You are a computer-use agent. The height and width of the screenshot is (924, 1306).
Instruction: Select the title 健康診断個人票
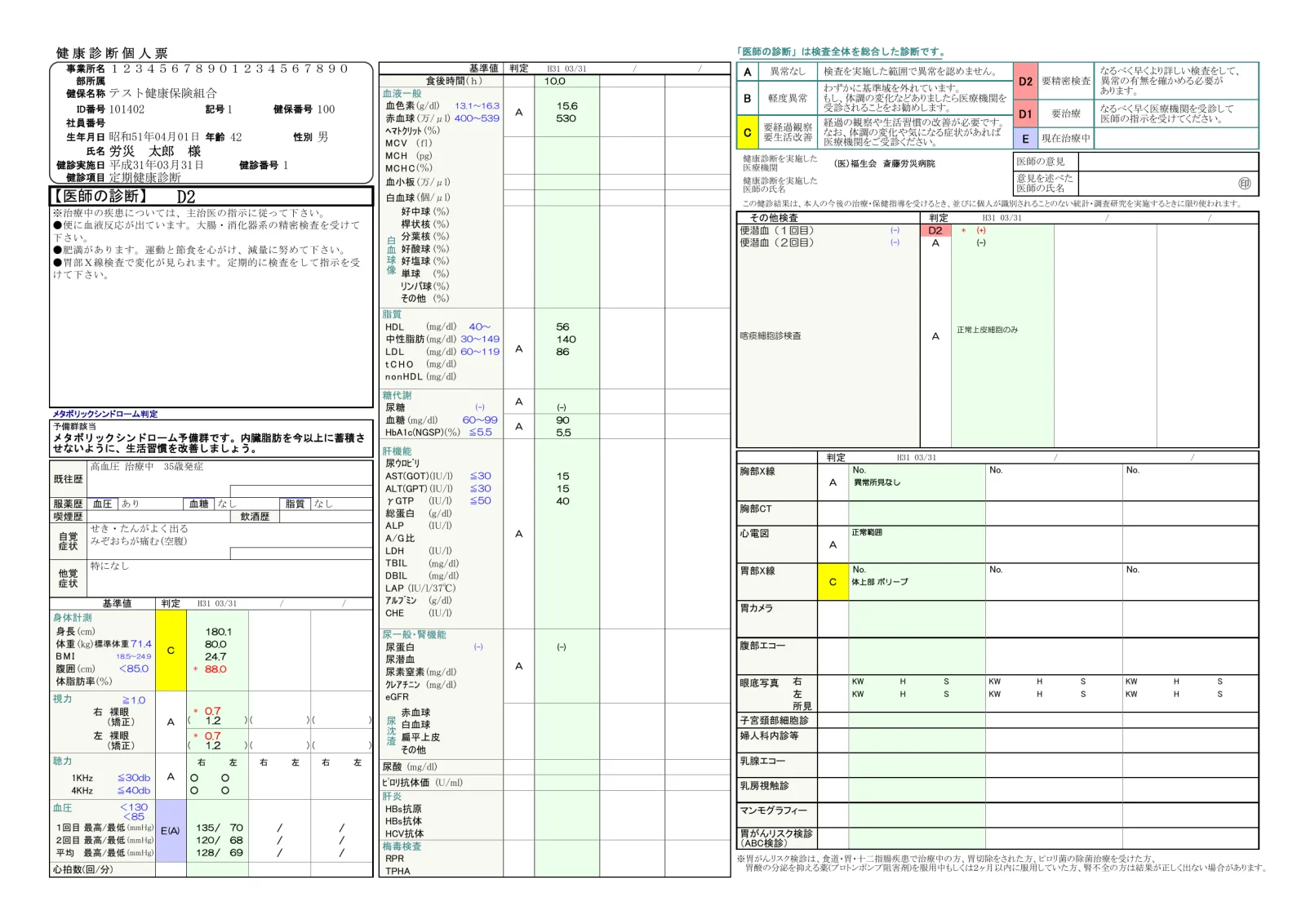click(112, 53)
